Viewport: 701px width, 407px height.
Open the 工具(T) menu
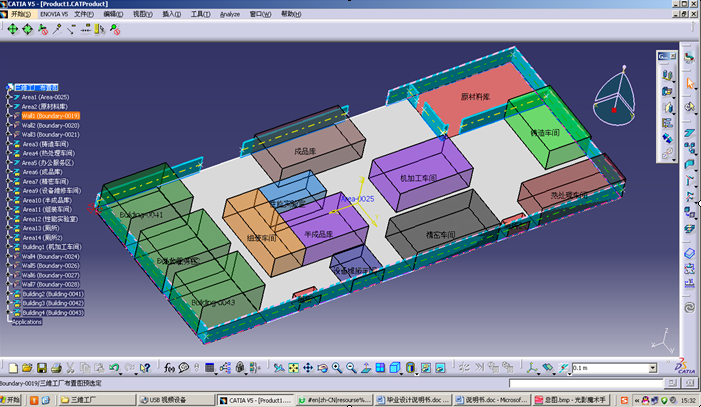pos(200,15)
